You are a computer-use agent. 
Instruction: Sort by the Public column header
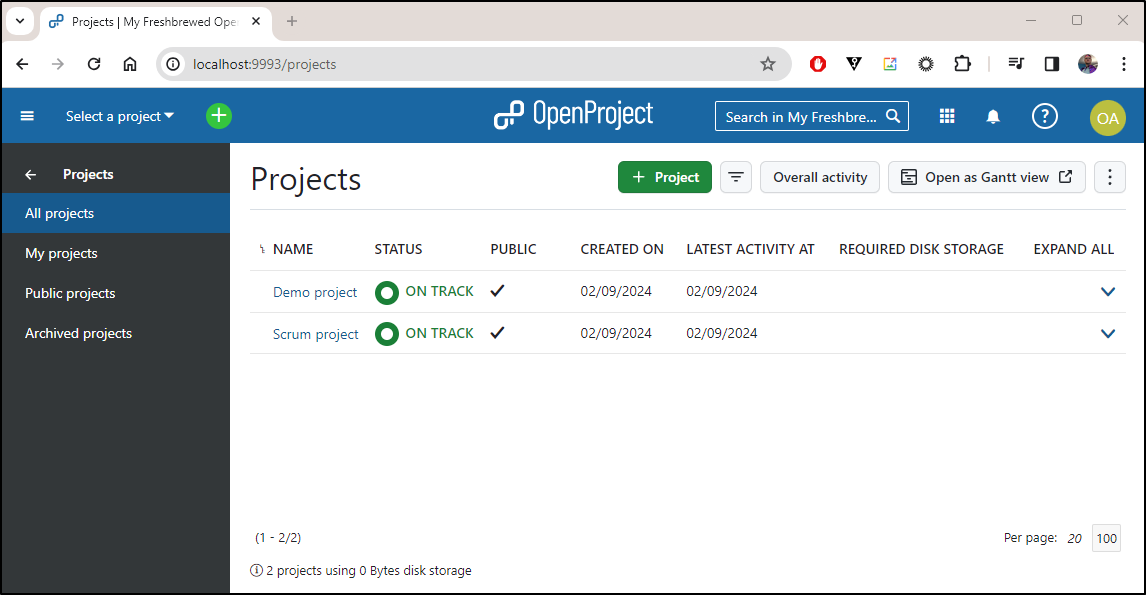pos(513,249)
